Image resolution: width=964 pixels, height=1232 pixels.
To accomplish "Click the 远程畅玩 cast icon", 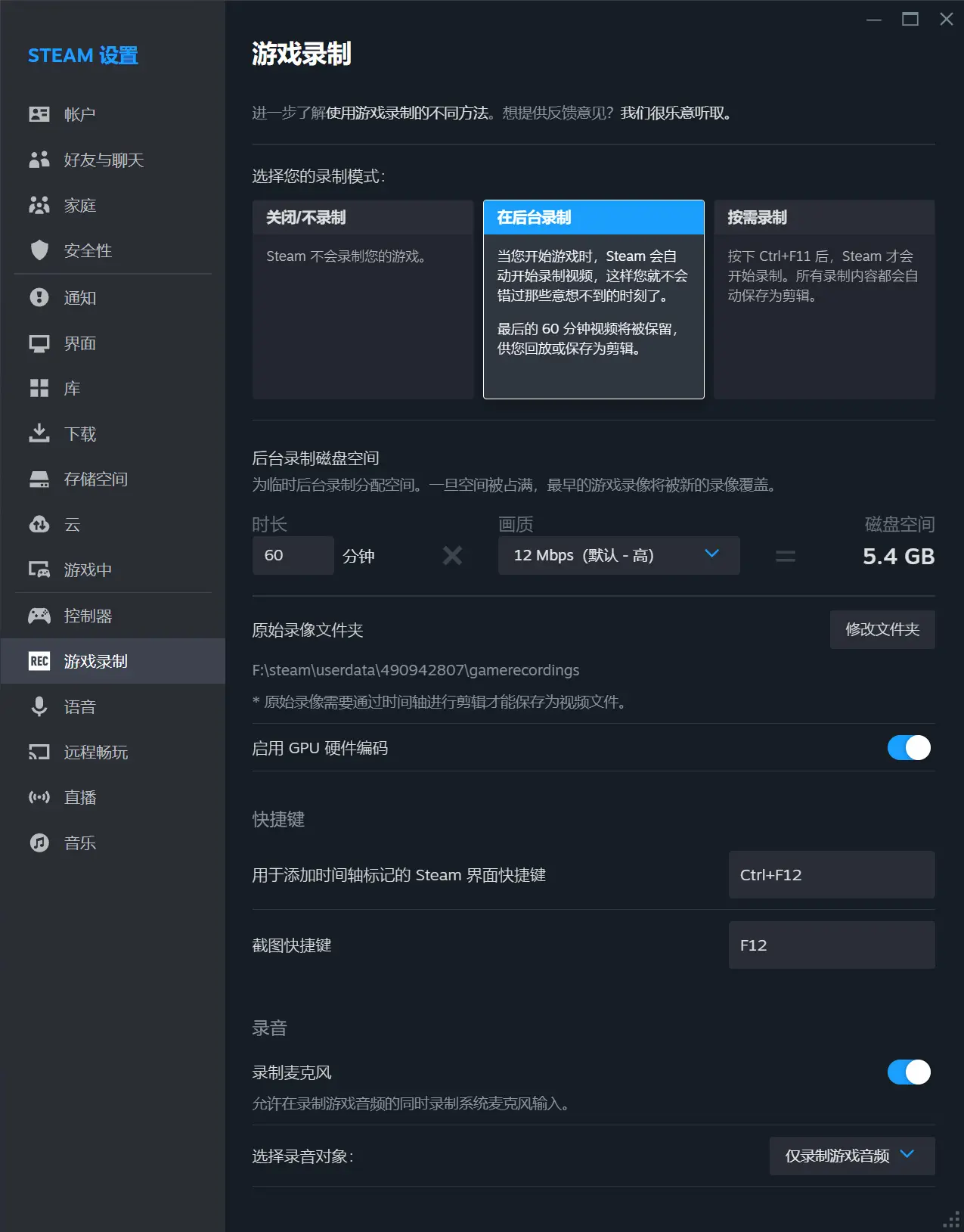I will click(x=39, y=752).
